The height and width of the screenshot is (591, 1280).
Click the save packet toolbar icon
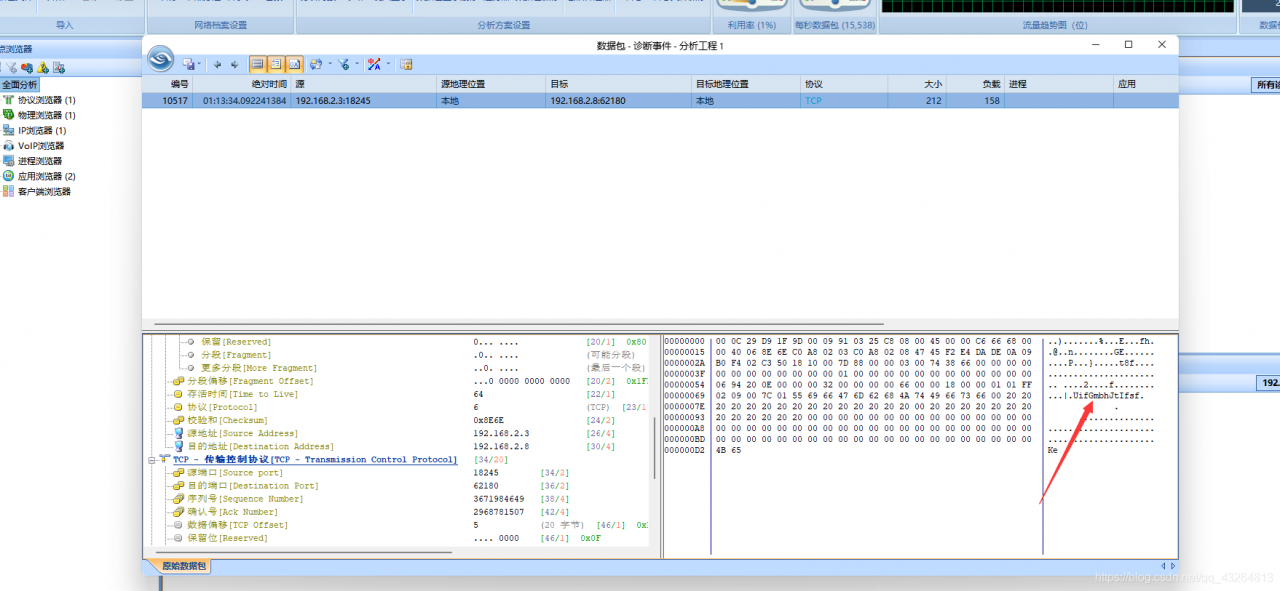click(188, 64)
